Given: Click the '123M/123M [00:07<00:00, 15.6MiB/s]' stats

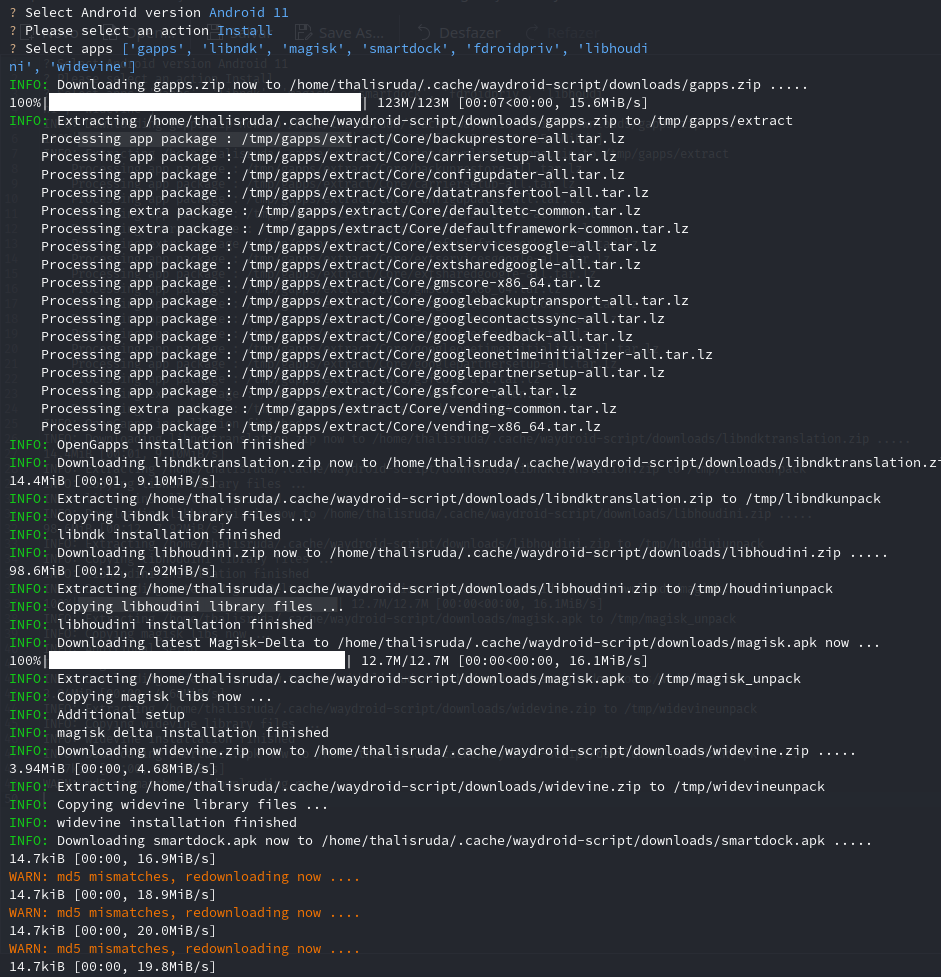Looking at the screenshot, I should coord(512,103).
